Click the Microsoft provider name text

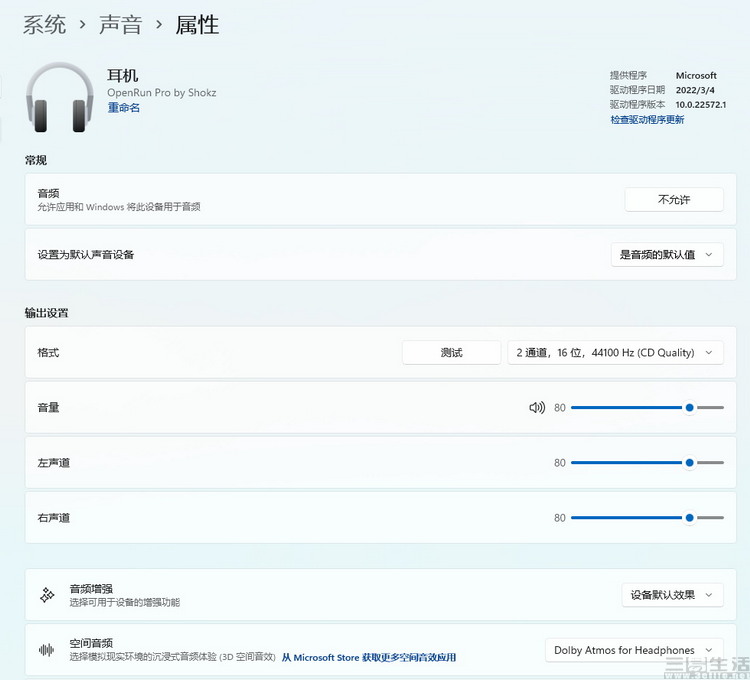pos(696,76)
